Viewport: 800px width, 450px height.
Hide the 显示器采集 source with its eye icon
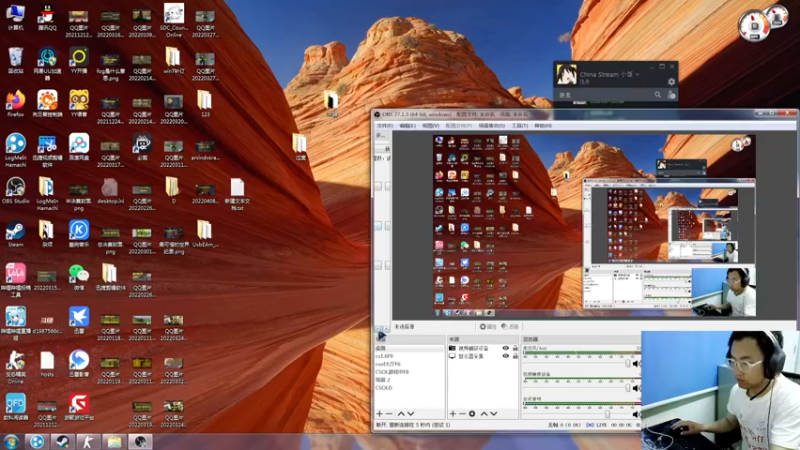click(x=506, y=356)
